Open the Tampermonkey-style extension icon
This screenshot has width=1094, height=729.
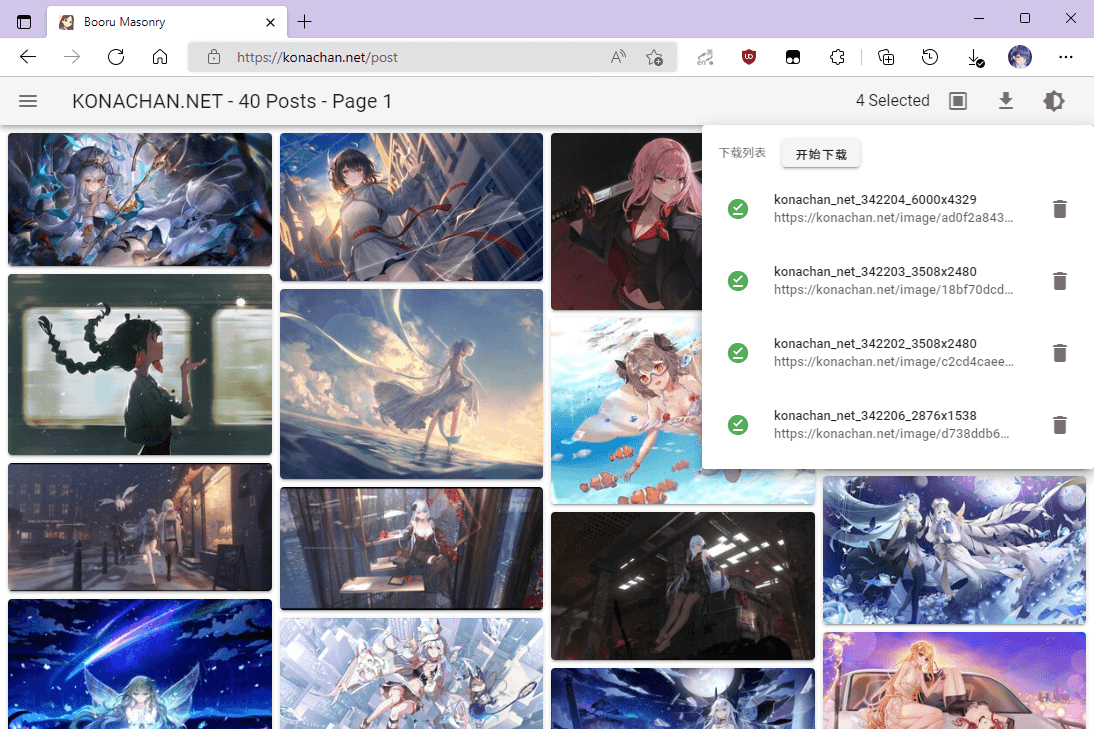(793, 57)
